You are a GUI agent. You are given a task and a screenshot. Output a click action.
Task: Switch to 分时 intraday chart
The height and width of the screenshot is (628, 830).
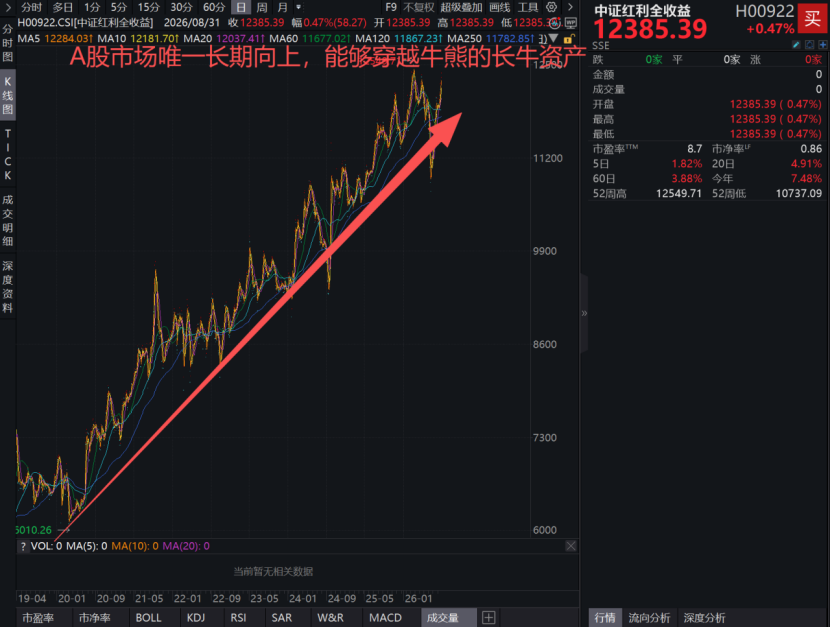coord(32,7)
